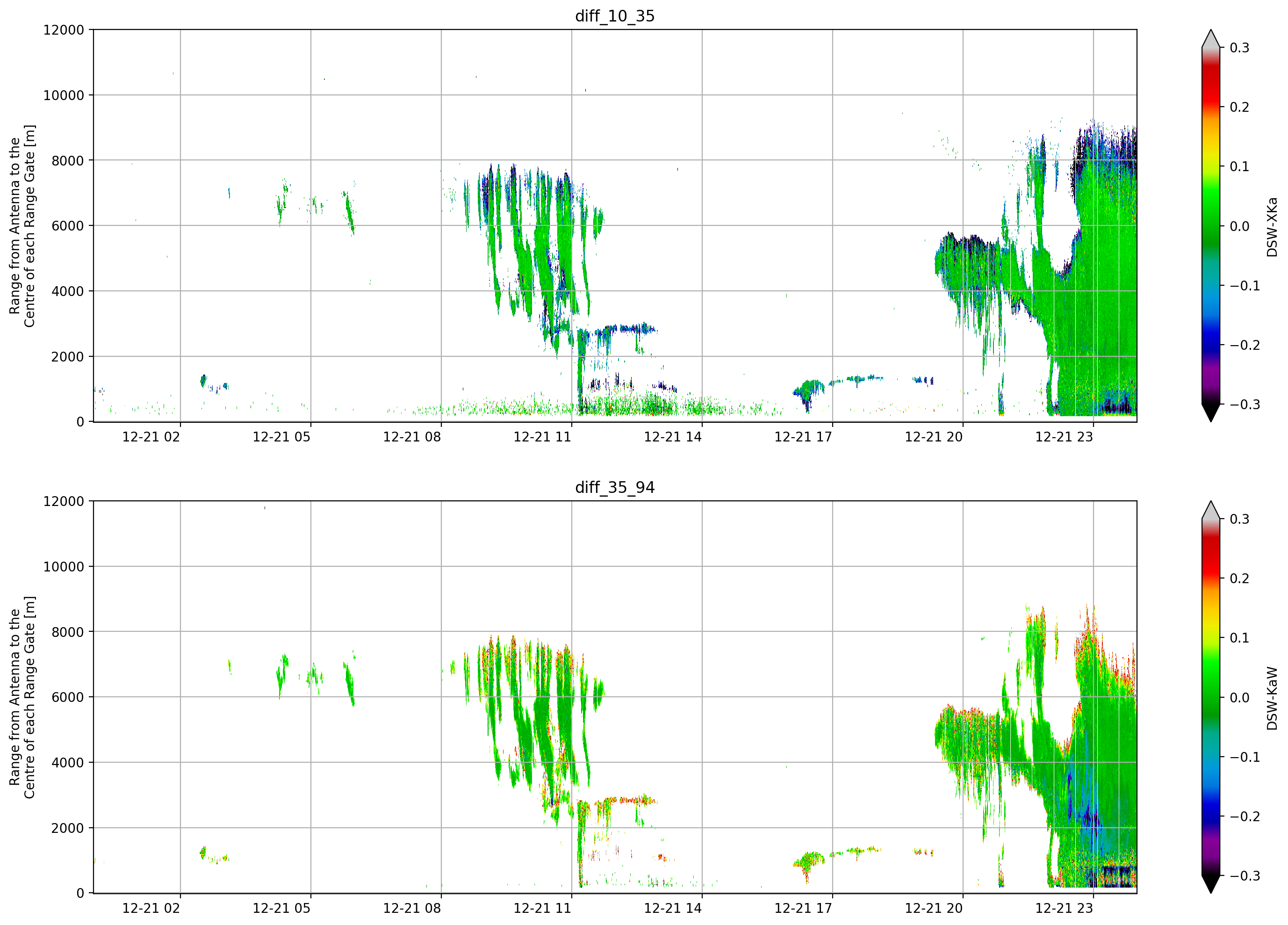Click the "6000" y-tick of the diff_35_94 plot
This screenshot has width=1288, height=925.
coord(68,697)
